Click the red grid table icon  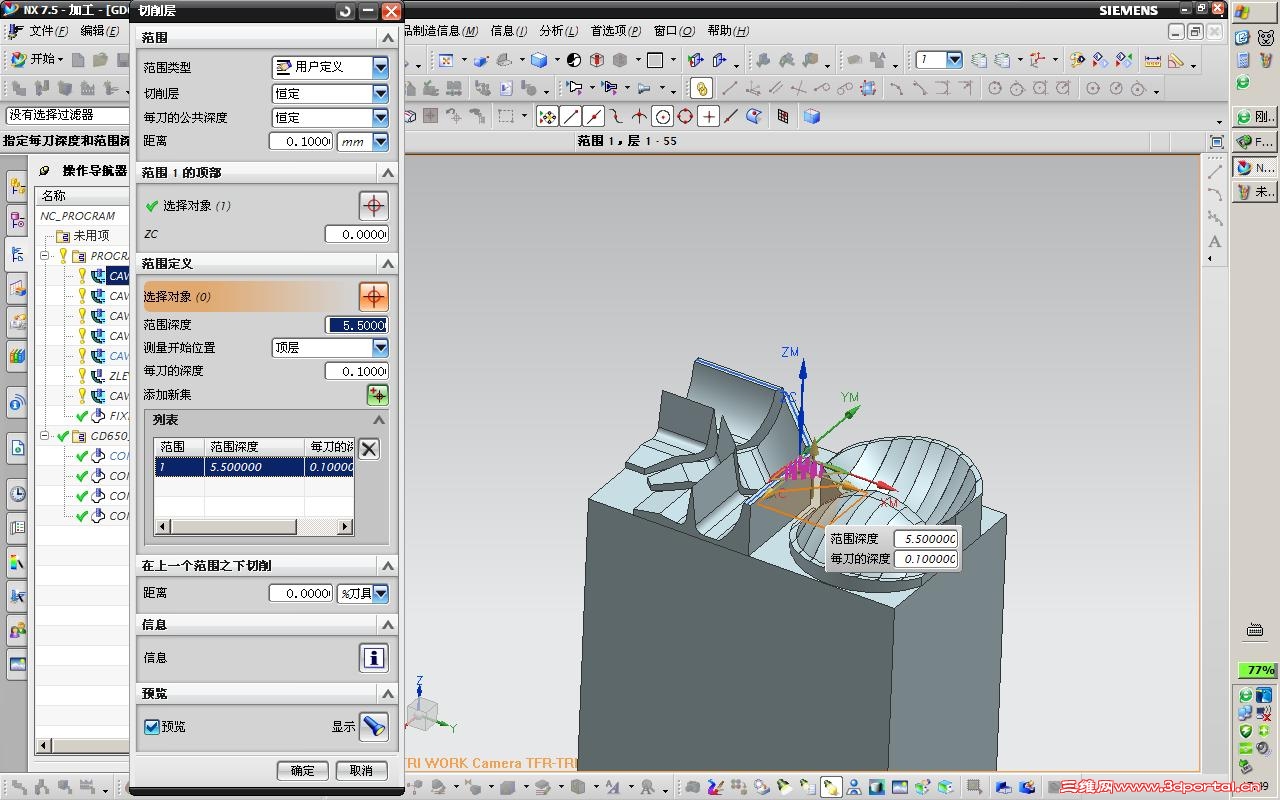(782, 117)
